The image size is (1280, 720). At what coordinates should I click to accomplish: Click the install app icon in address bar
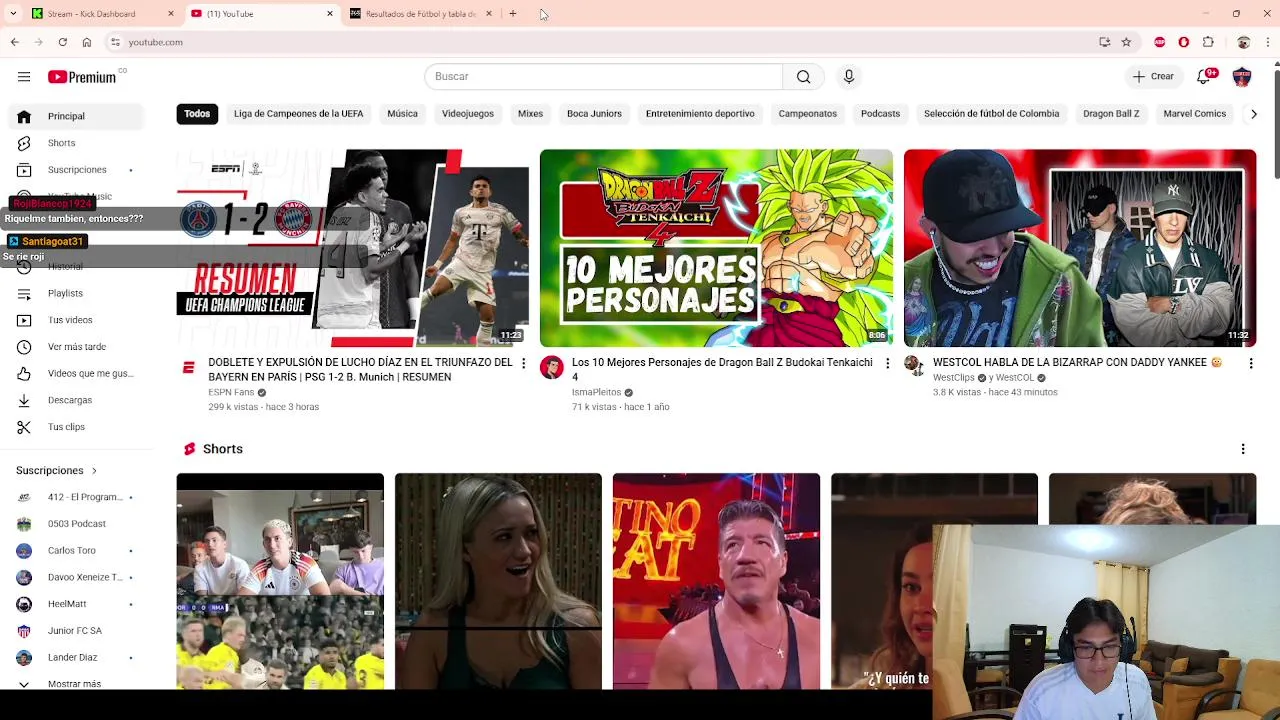[1104, 42]
